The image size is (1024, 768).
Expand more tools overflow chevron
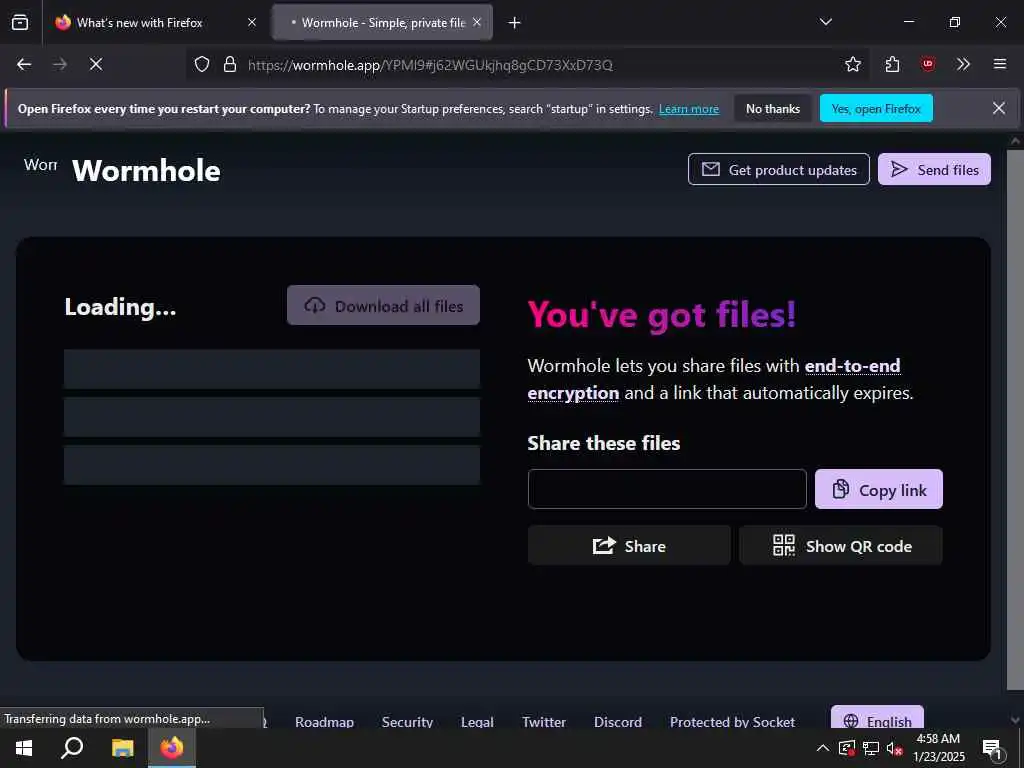tap(963, 64)
